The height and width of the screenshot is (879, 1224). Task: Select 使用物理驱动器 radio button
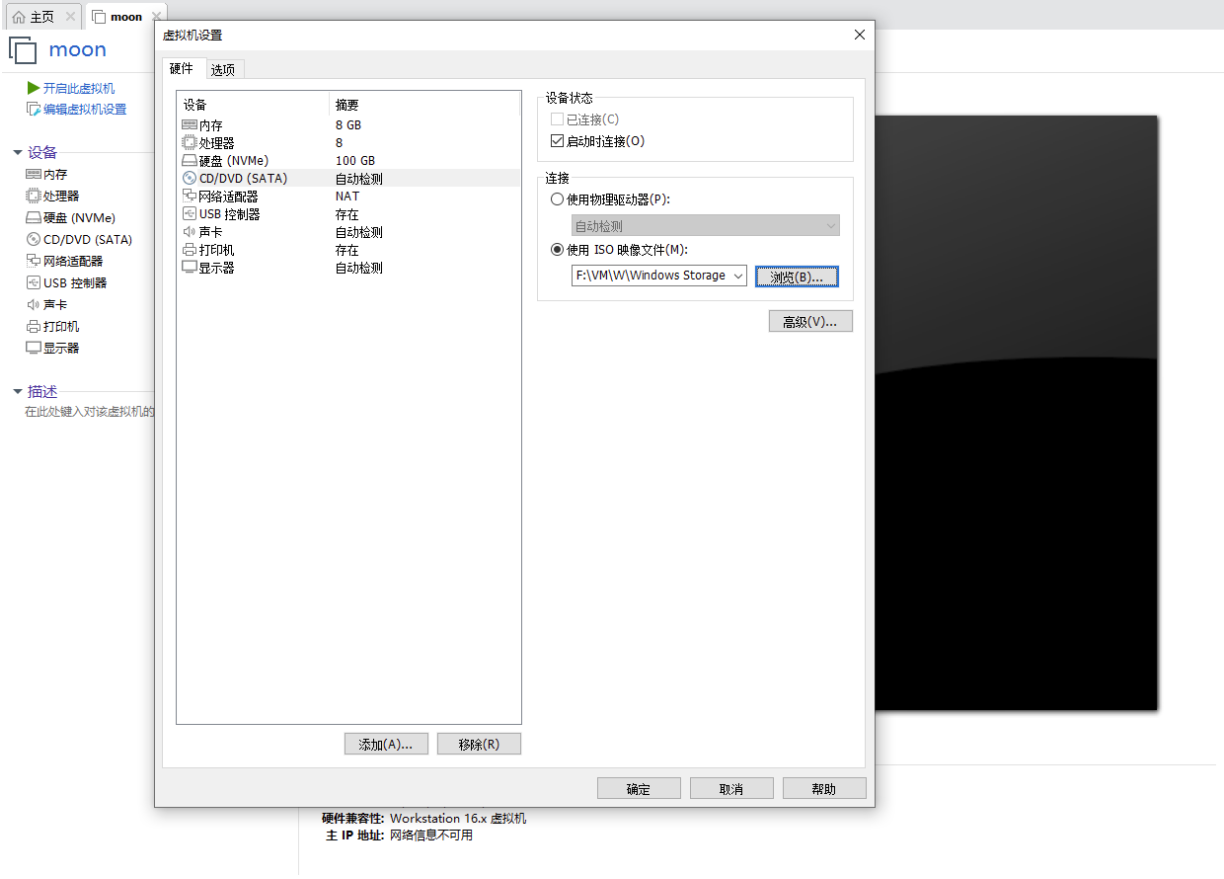coord(557,199)
